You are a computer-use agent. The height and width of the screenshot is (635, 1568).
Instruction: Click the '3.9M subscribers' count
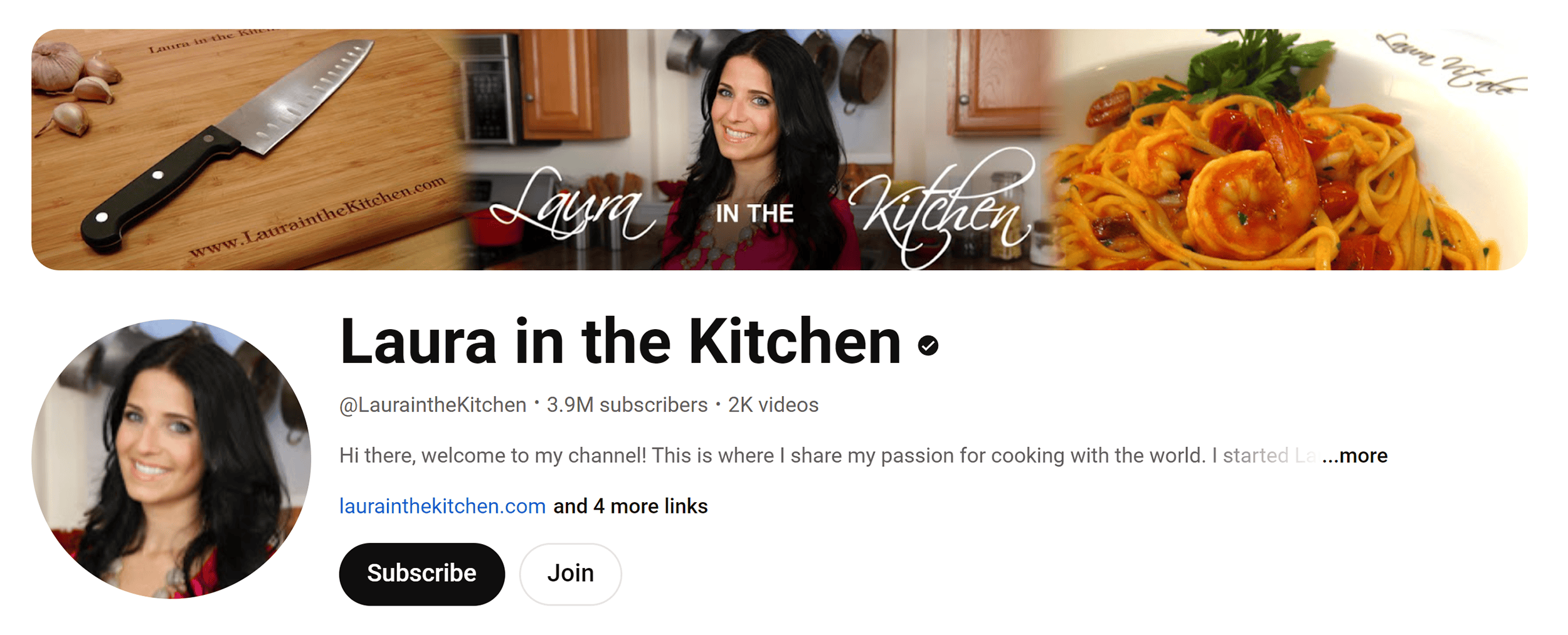coord(627,405)
